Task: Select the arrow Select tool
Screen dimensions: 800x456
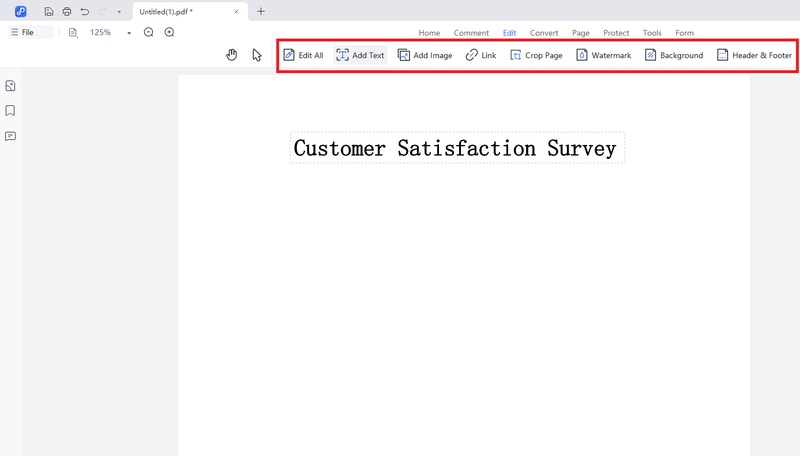Action: coord(257,55)
